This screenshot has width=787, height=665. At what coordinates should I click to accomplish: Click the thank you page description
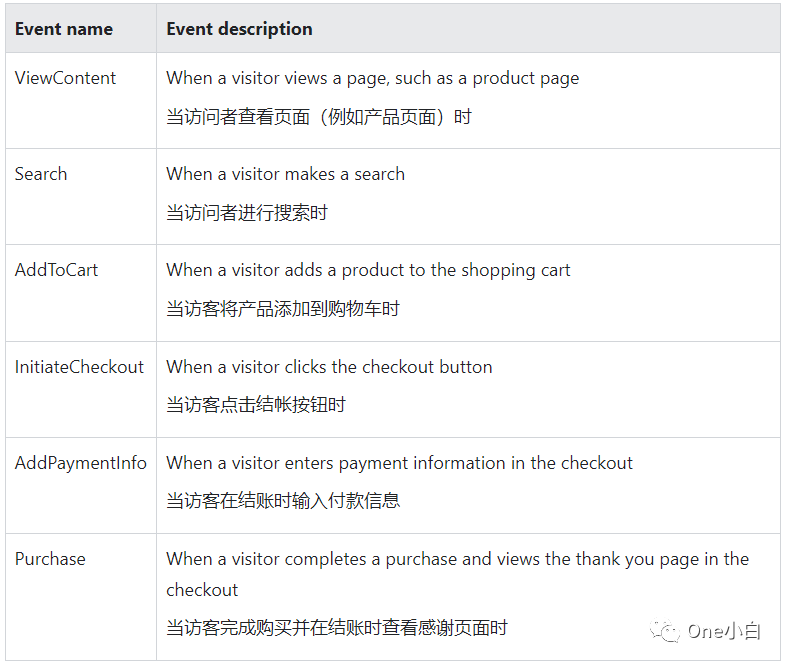click(457, 574)
